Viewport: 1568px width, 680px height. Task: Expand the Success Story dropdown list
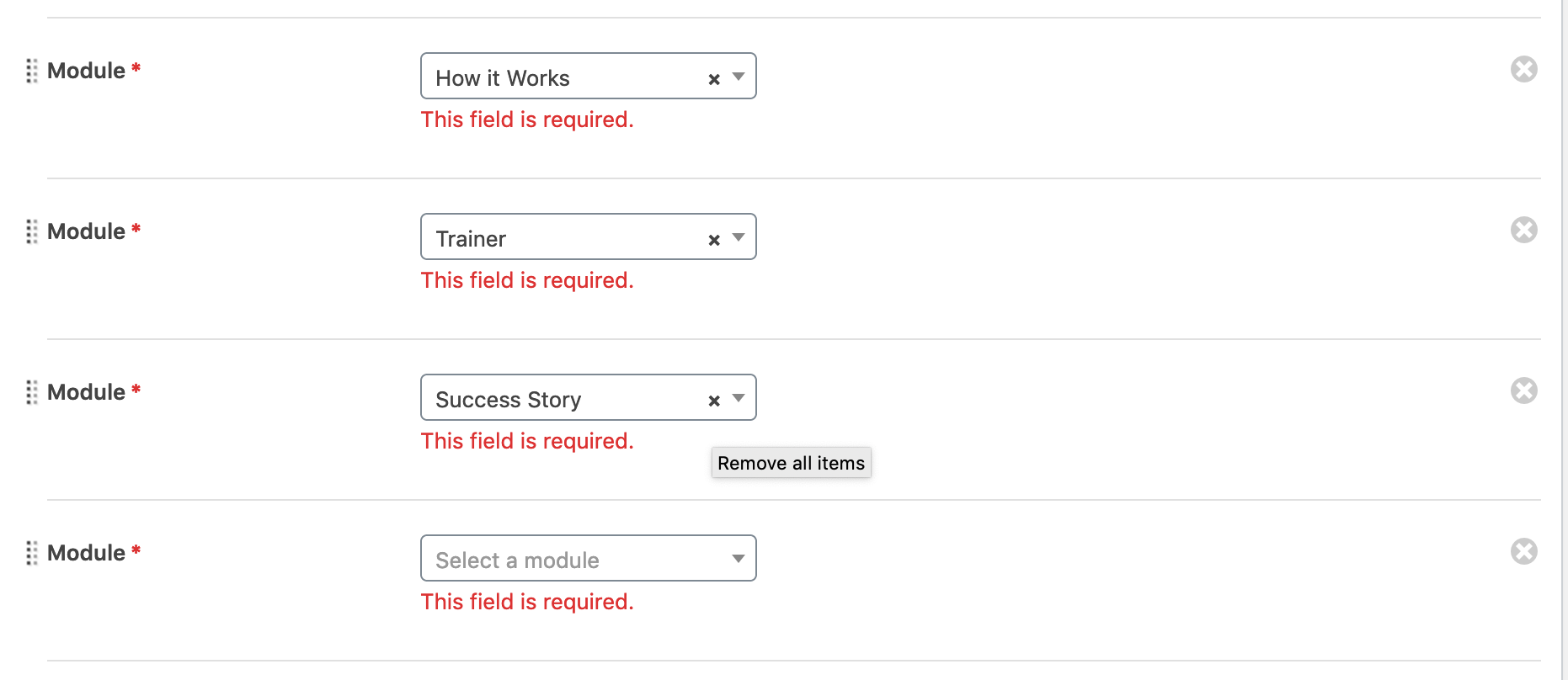pos(738,398)
